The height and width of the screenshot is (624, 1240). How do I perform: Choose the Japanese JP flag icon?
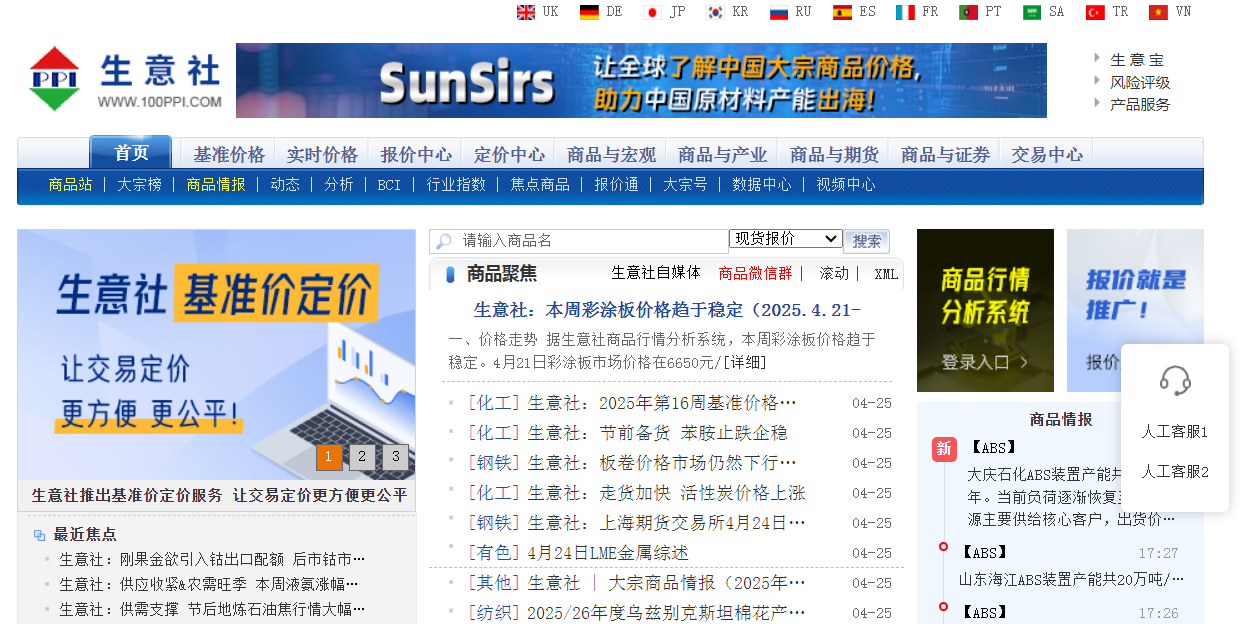652,12
